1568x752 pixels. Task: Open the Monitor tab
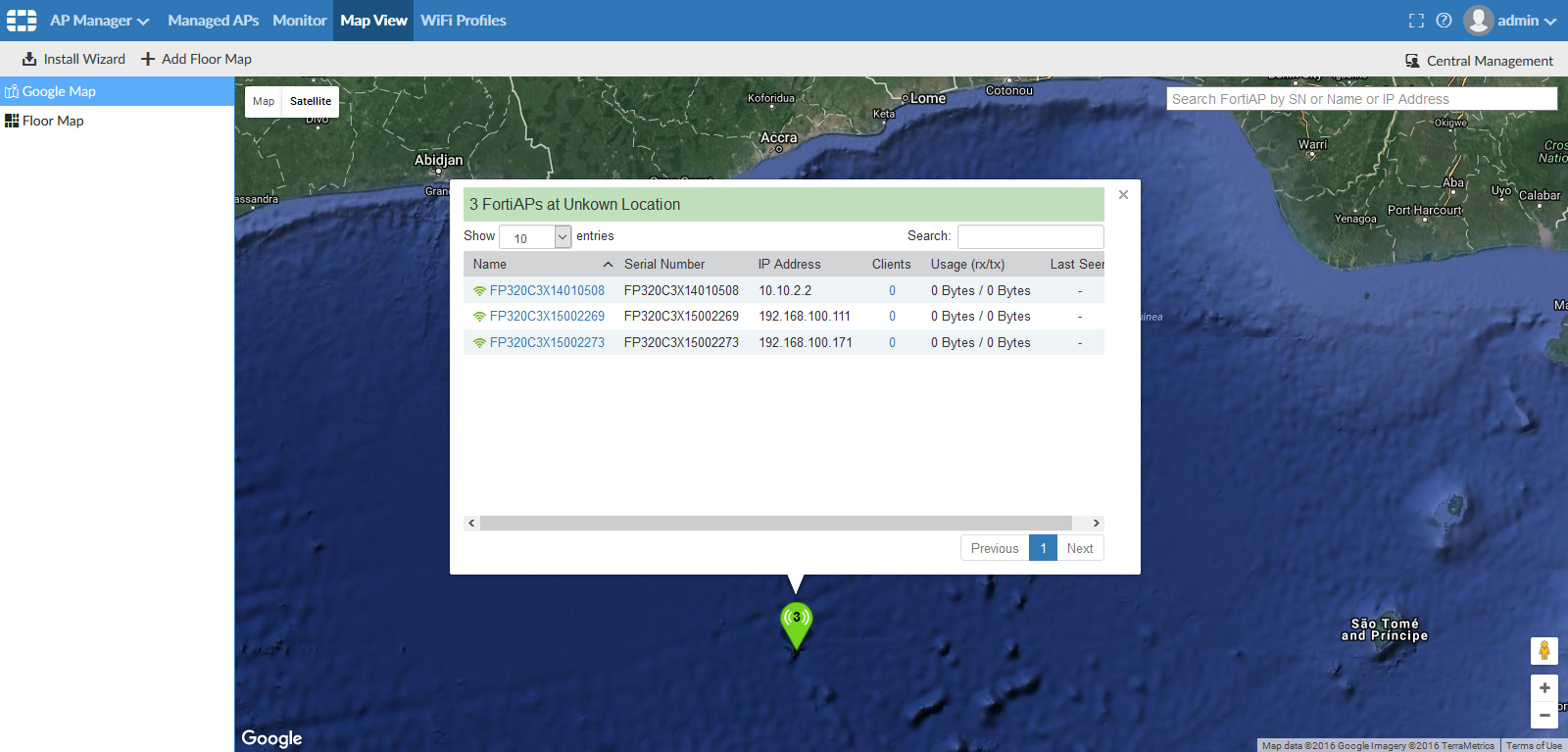tap(300, 21)
